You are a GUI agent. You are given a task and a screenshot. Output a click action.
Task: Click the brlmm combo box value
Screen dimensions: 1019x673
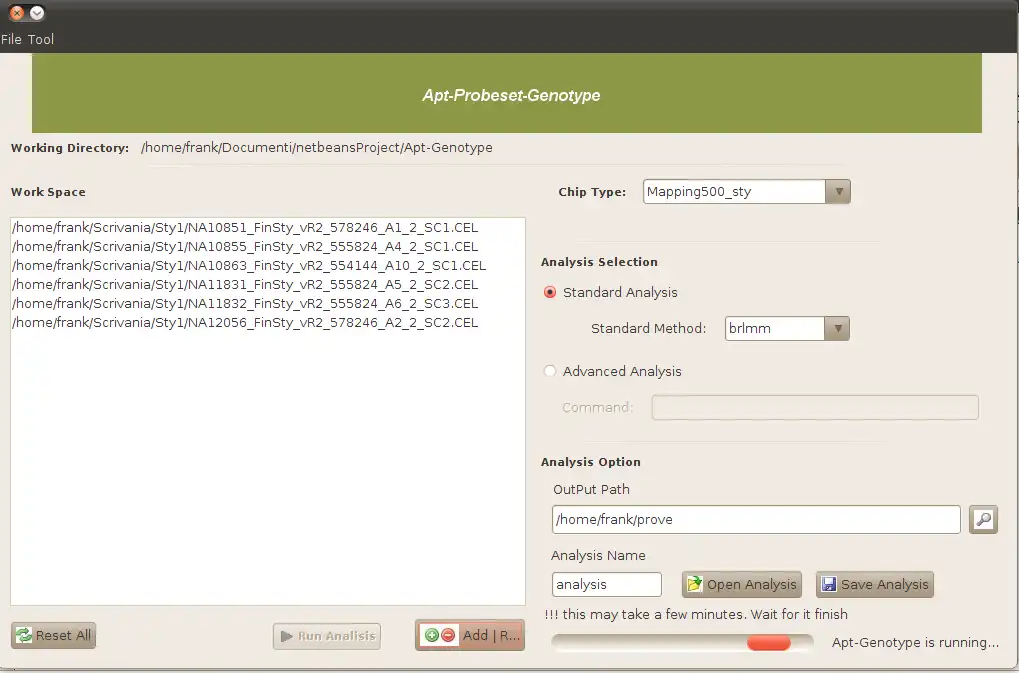(x=775, y=329)
